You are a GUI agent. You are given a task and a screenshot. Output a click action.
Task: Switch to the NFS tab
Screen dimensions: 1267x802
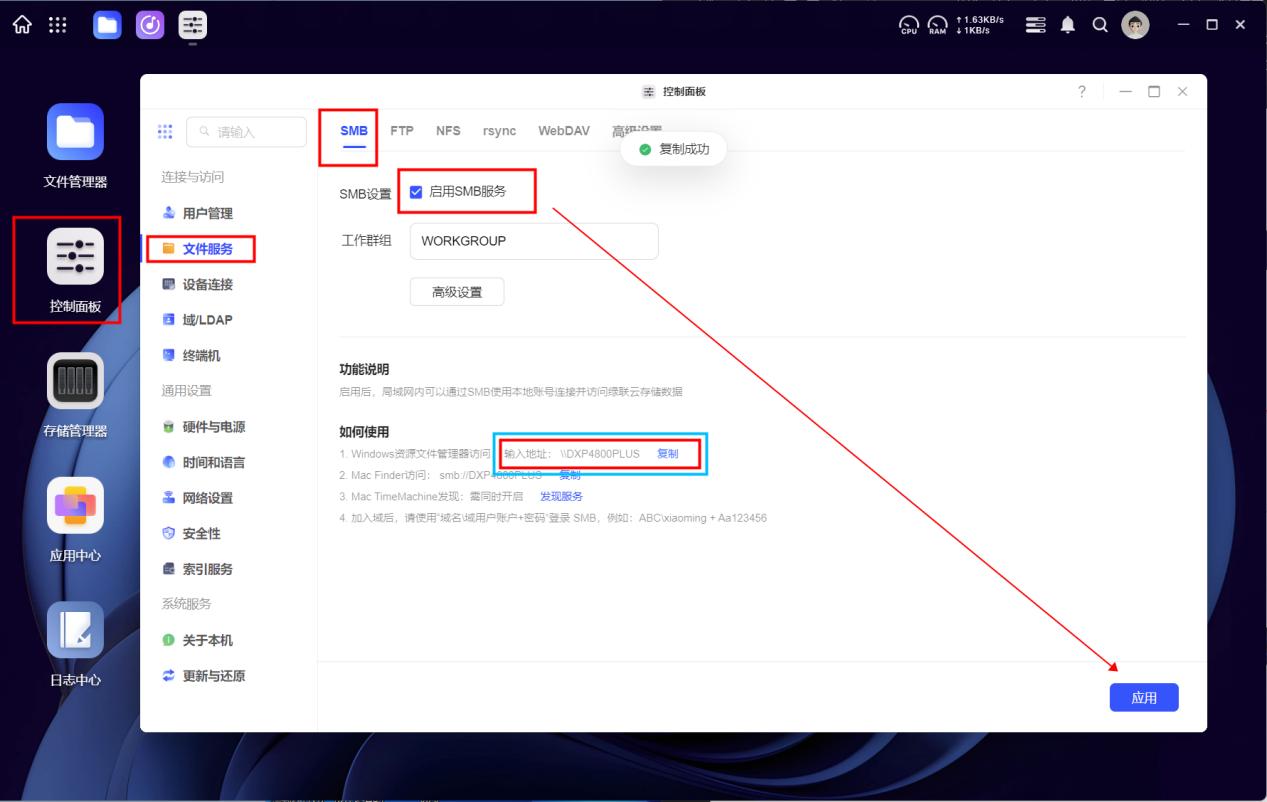point(448,131)
